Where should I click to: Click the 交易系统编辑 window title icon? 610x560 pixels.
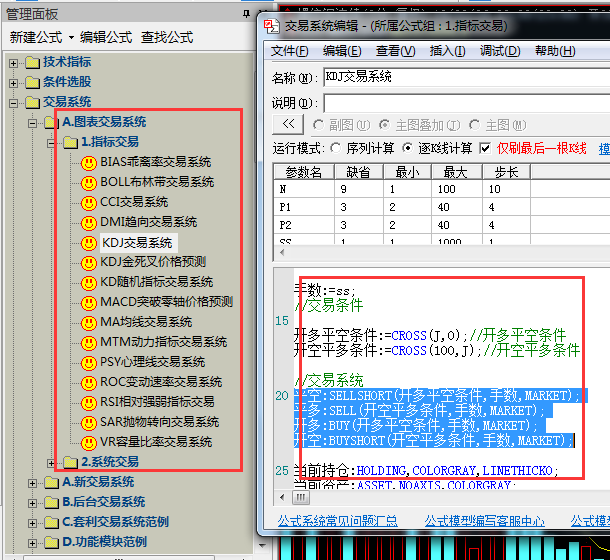click(270, 25)
